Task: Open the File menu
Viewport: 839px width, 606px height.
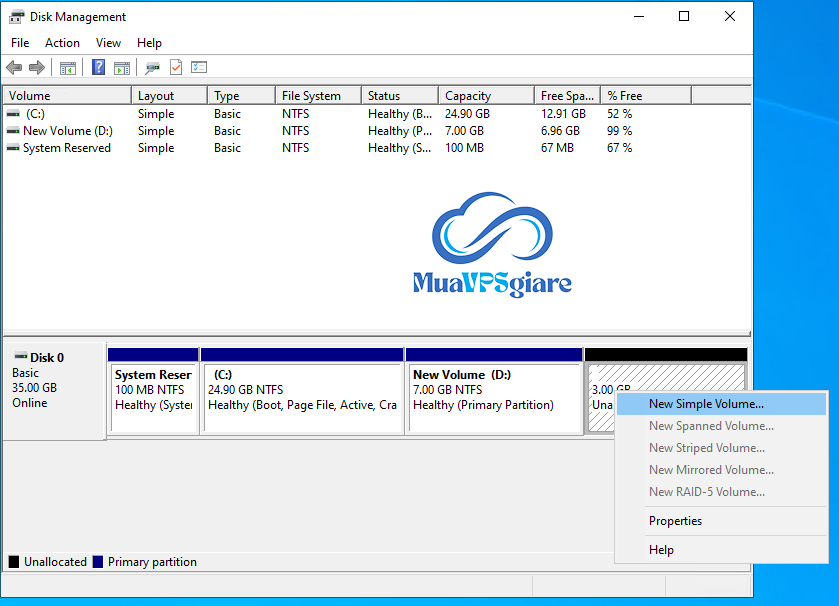Action: click(x=20, y=43)
